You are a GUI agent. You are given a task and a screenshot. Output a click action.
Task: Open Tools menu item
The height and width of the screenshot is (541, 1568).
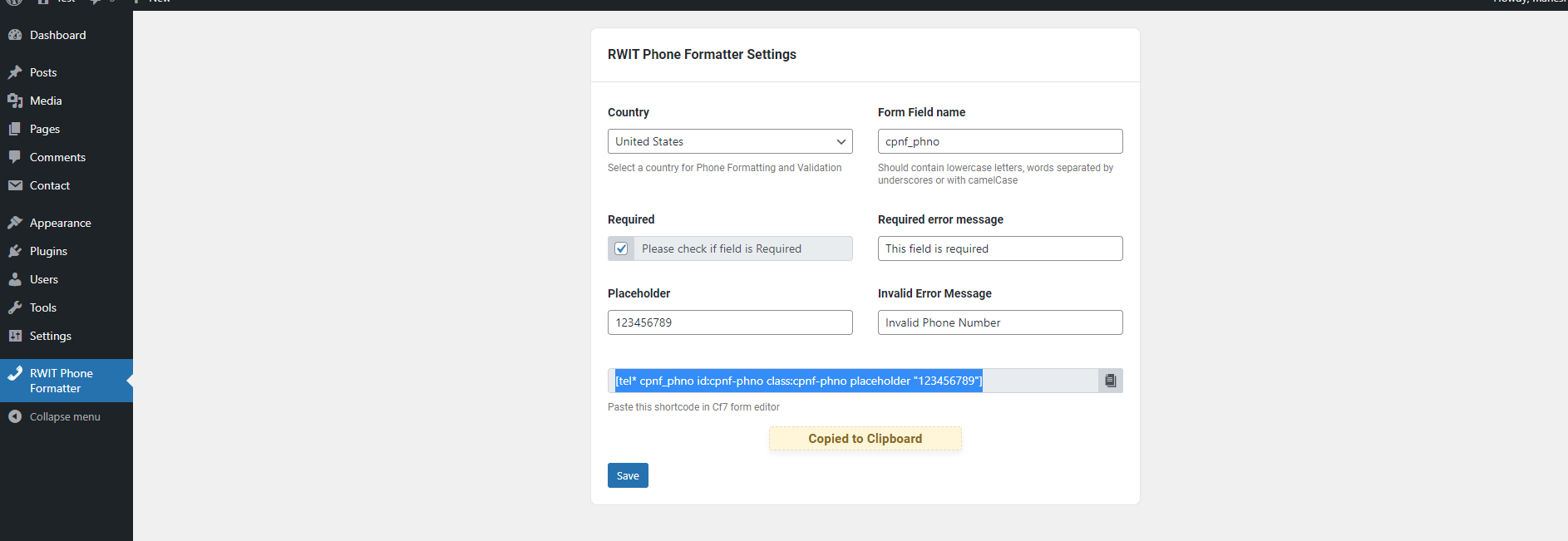(x=67, y=307)
